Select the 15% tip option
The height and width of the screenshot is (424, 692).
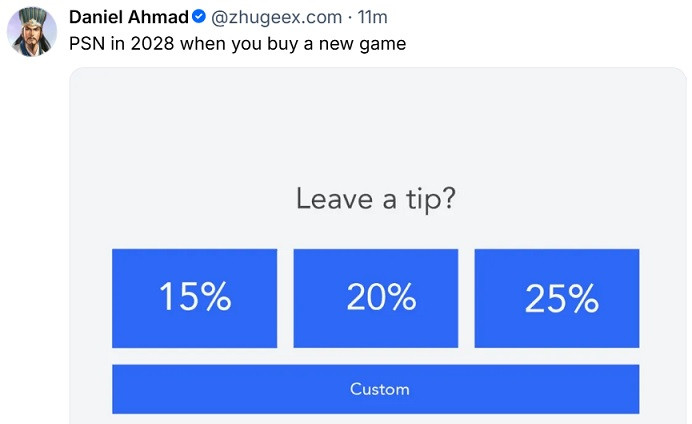pos(195,298)
